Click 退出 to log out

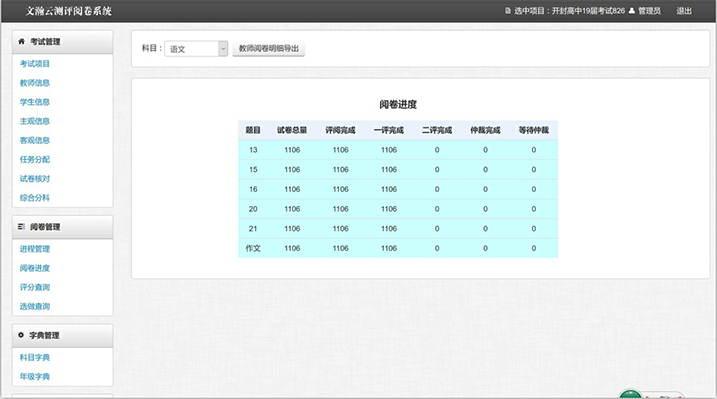(684, 11)
